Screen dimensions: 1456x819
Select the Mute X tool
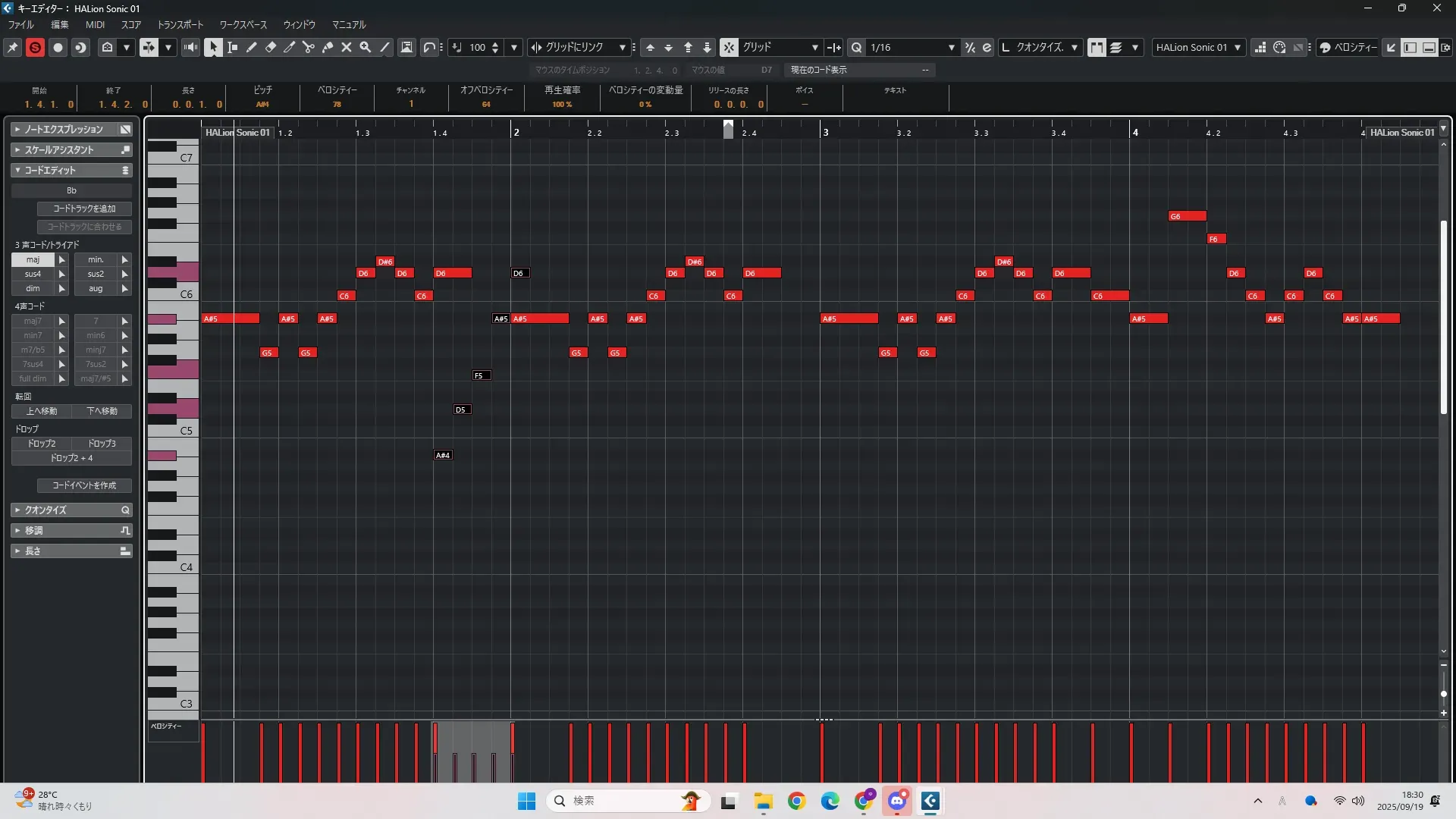tap(347, 47)
